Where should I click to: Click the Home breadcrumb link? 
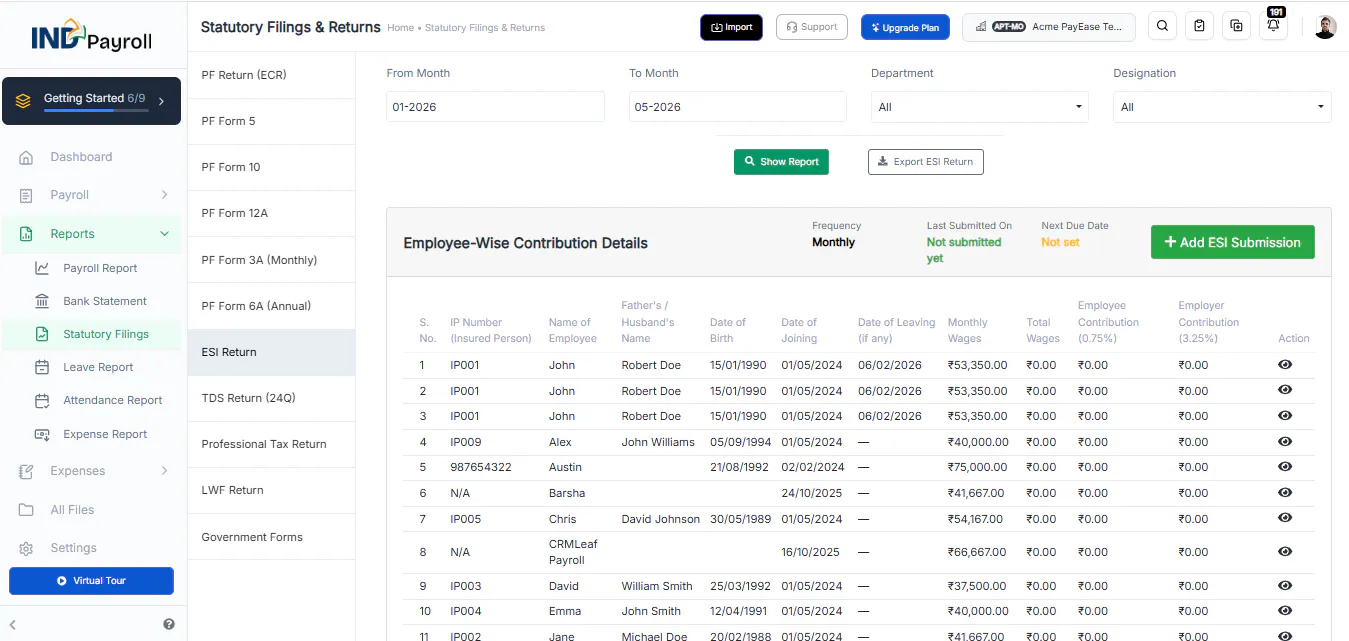[400, 28]
